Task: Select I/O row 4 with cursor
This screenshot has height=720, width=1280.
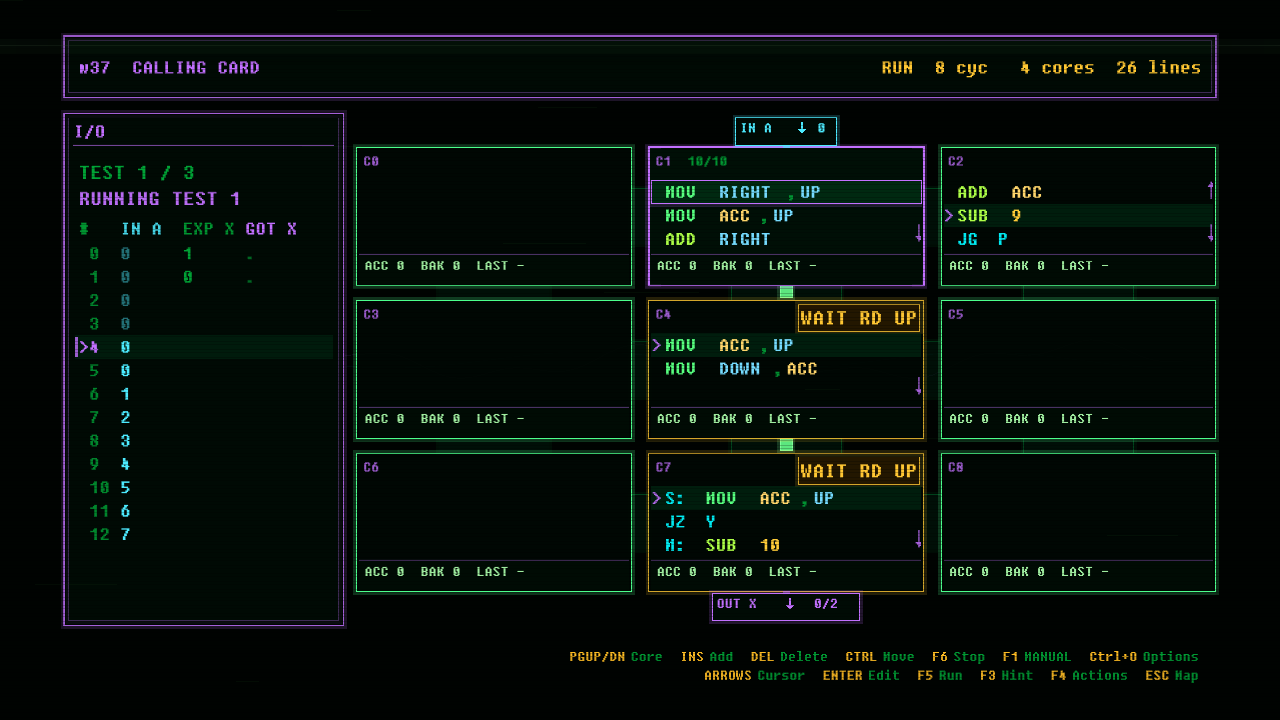Action: point(204,347)
